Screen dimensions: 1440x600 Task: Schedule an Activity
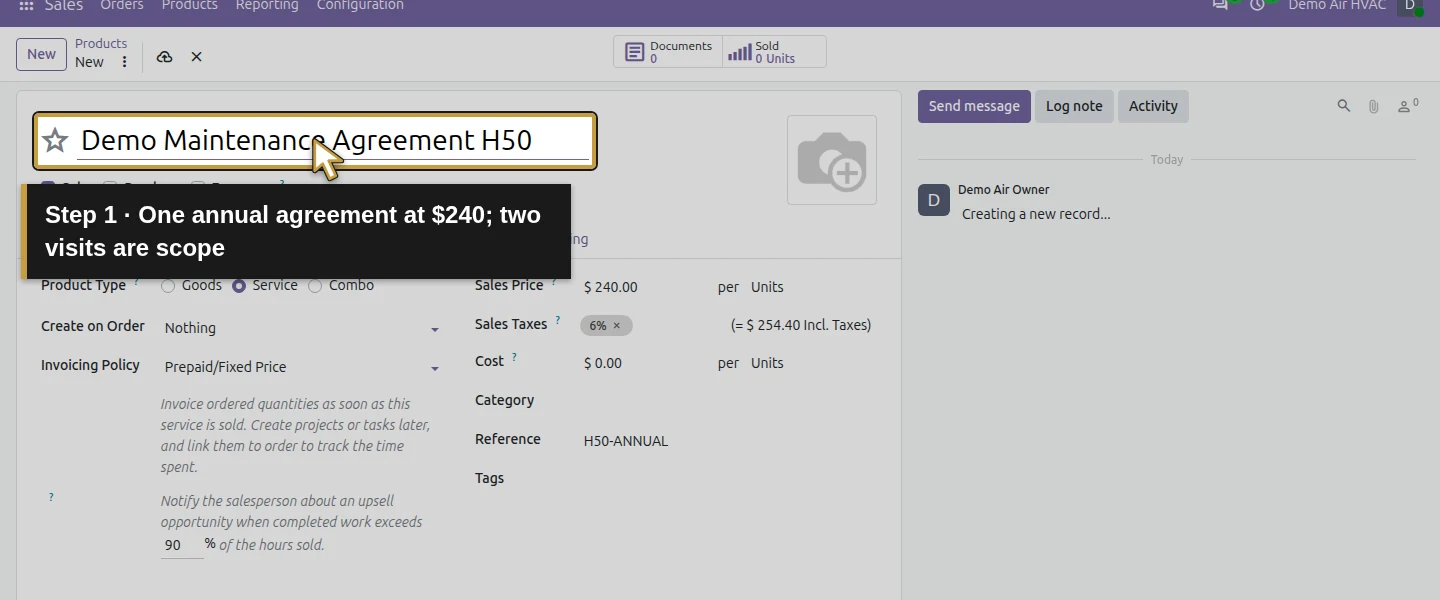click(1153, 106)
